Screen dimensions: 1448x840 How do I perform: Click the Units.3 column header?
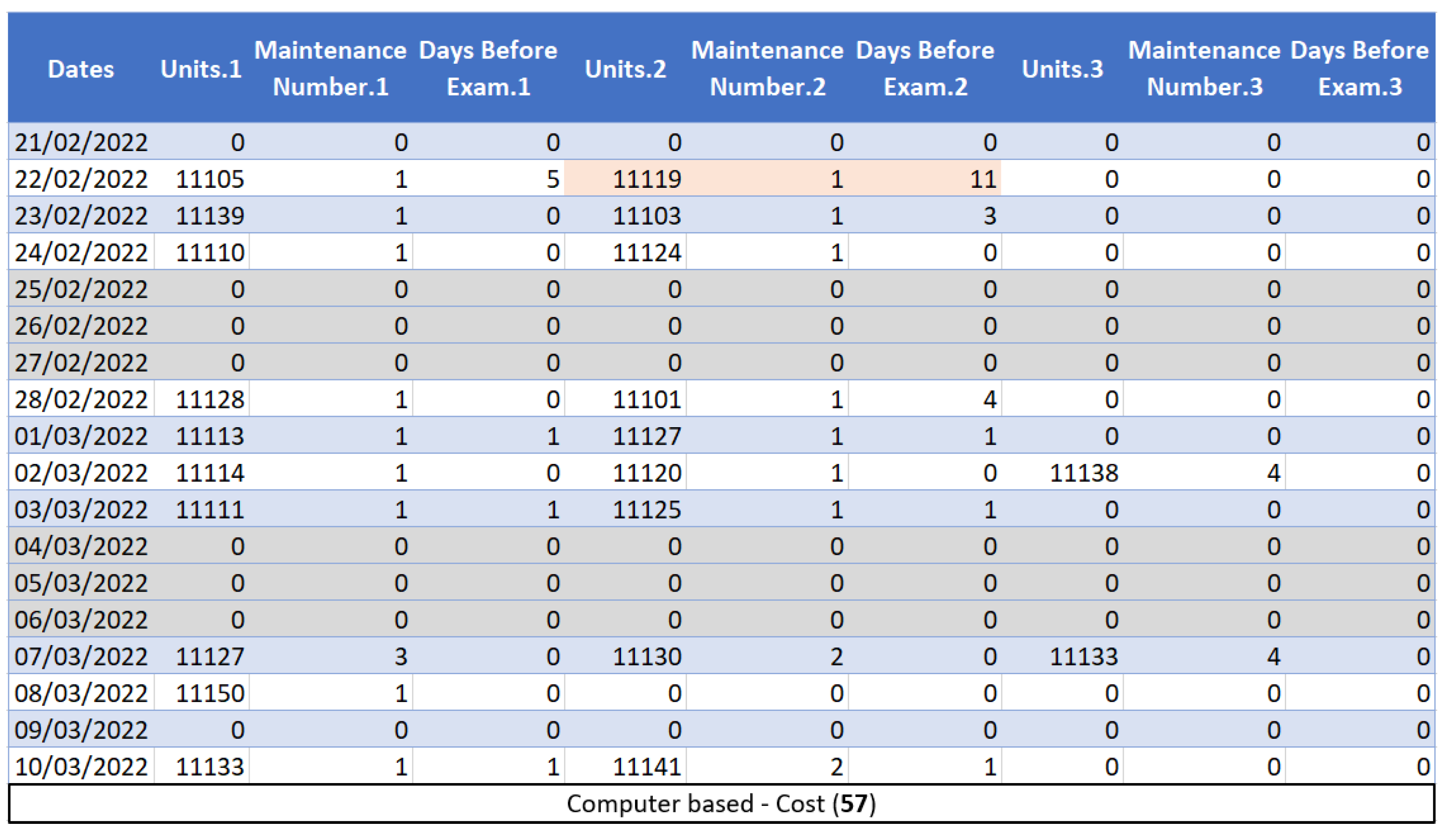click(1062, 69)
